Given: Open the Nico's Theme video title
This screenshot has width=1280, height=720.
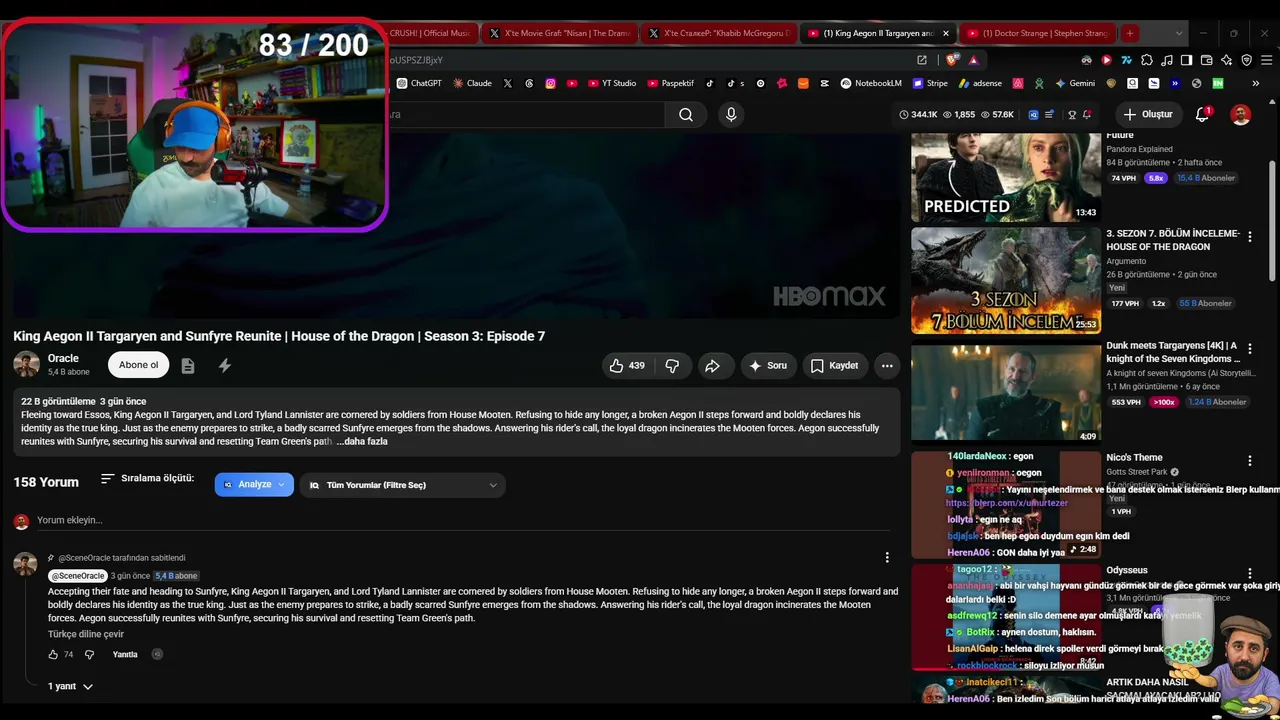Looking at the screenshot, I should point(1134,458).
